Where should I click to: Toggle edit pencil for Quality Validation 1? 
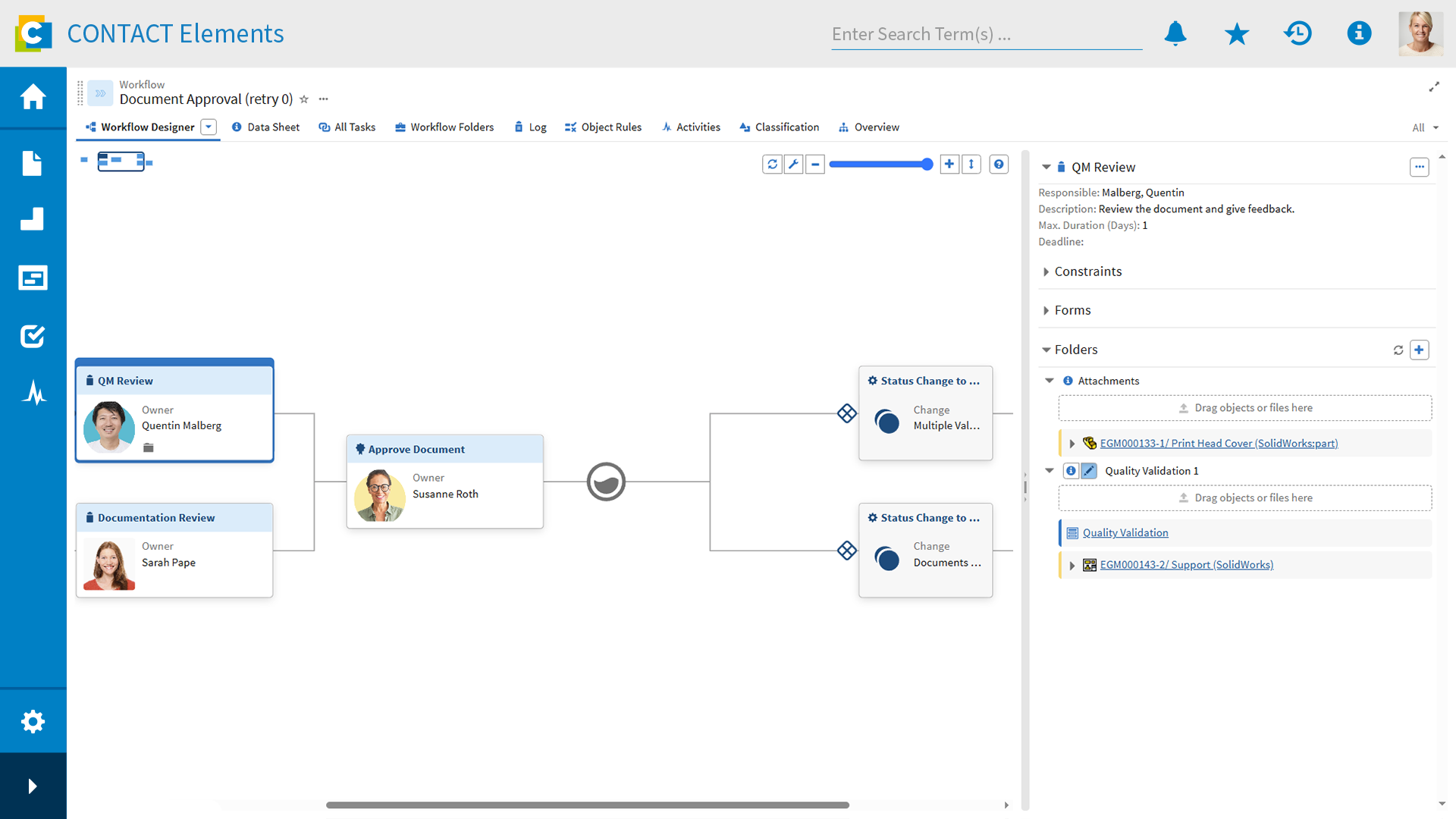1089,471
